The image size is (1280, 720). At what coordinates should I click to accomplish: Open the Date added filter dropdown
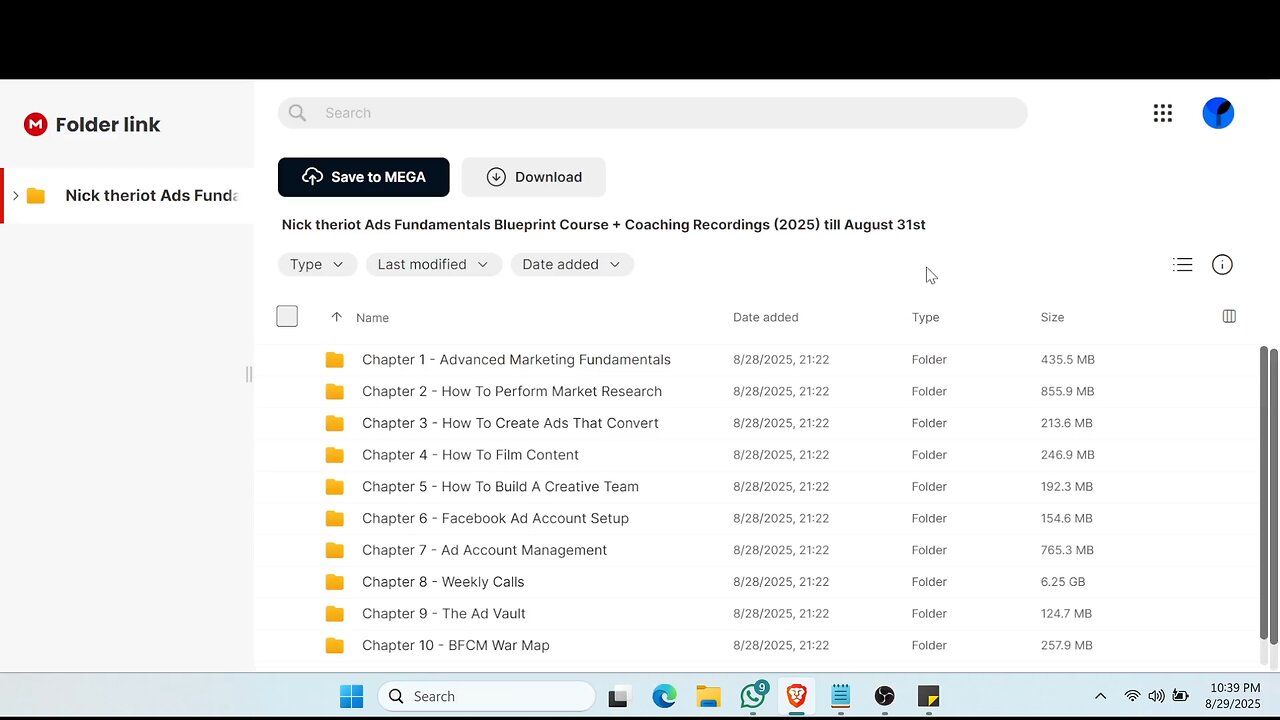[x=572, y=264]
